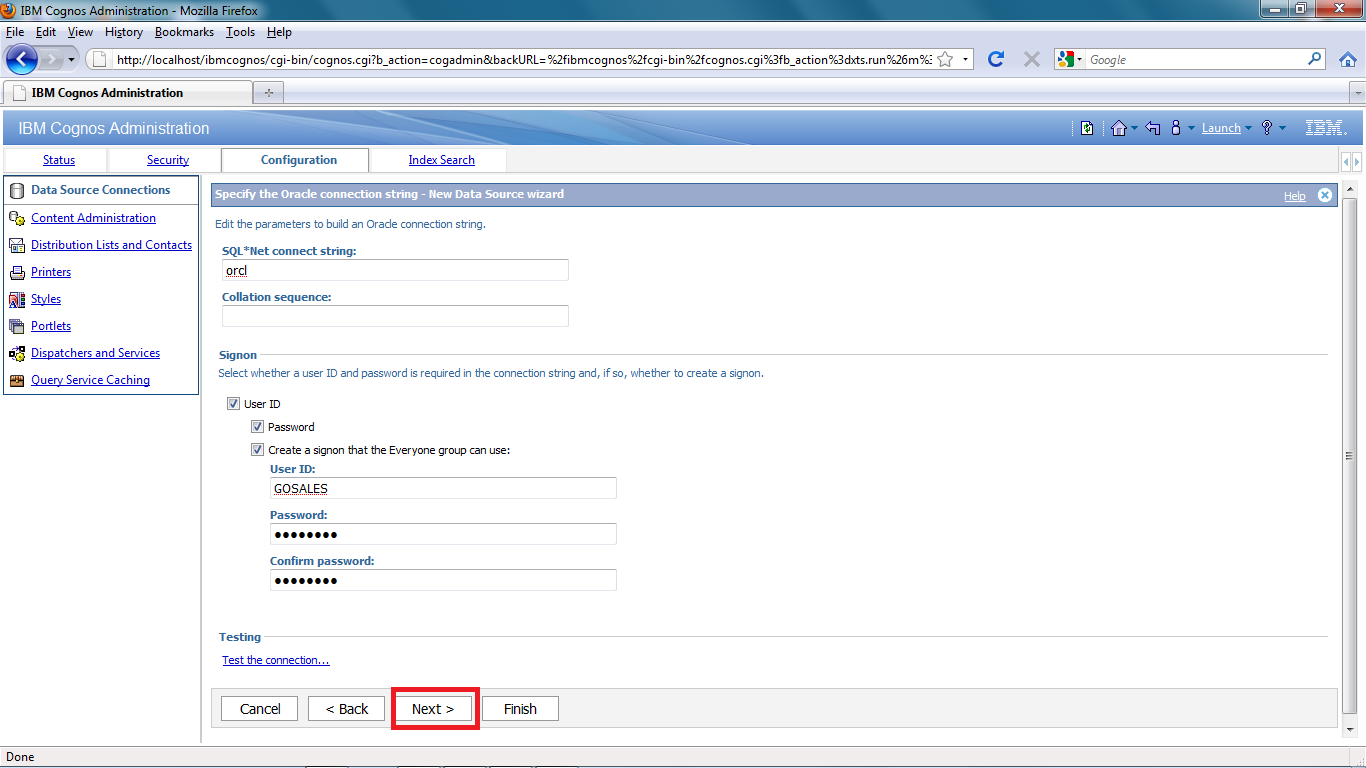Open a new tab with plus button
The image size is (1366, 768).
[x=269, y=92]
